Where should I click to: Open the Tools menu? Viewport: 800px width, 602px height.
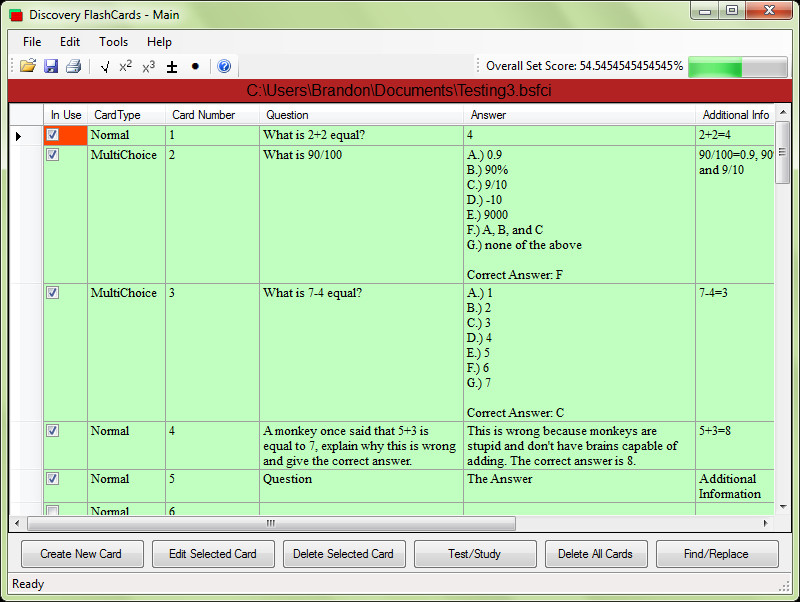[x=113, y=42]
